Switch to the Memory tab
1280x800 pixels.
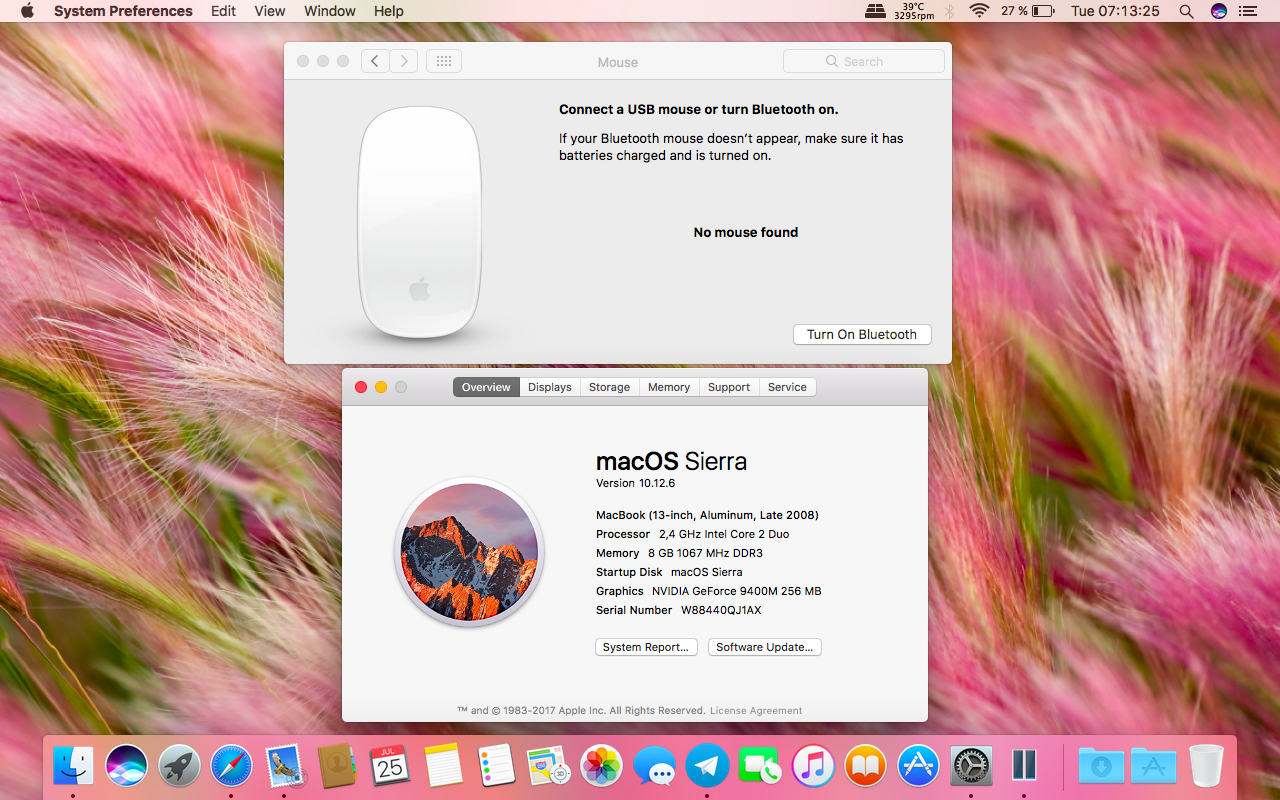coord(669,387)
